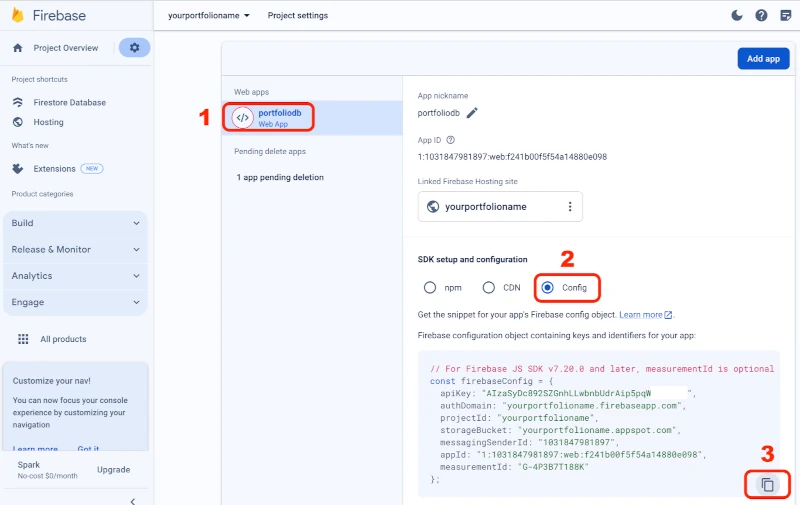
Task: Click Project settings breadcrumb title
Action: pos(298,15)
